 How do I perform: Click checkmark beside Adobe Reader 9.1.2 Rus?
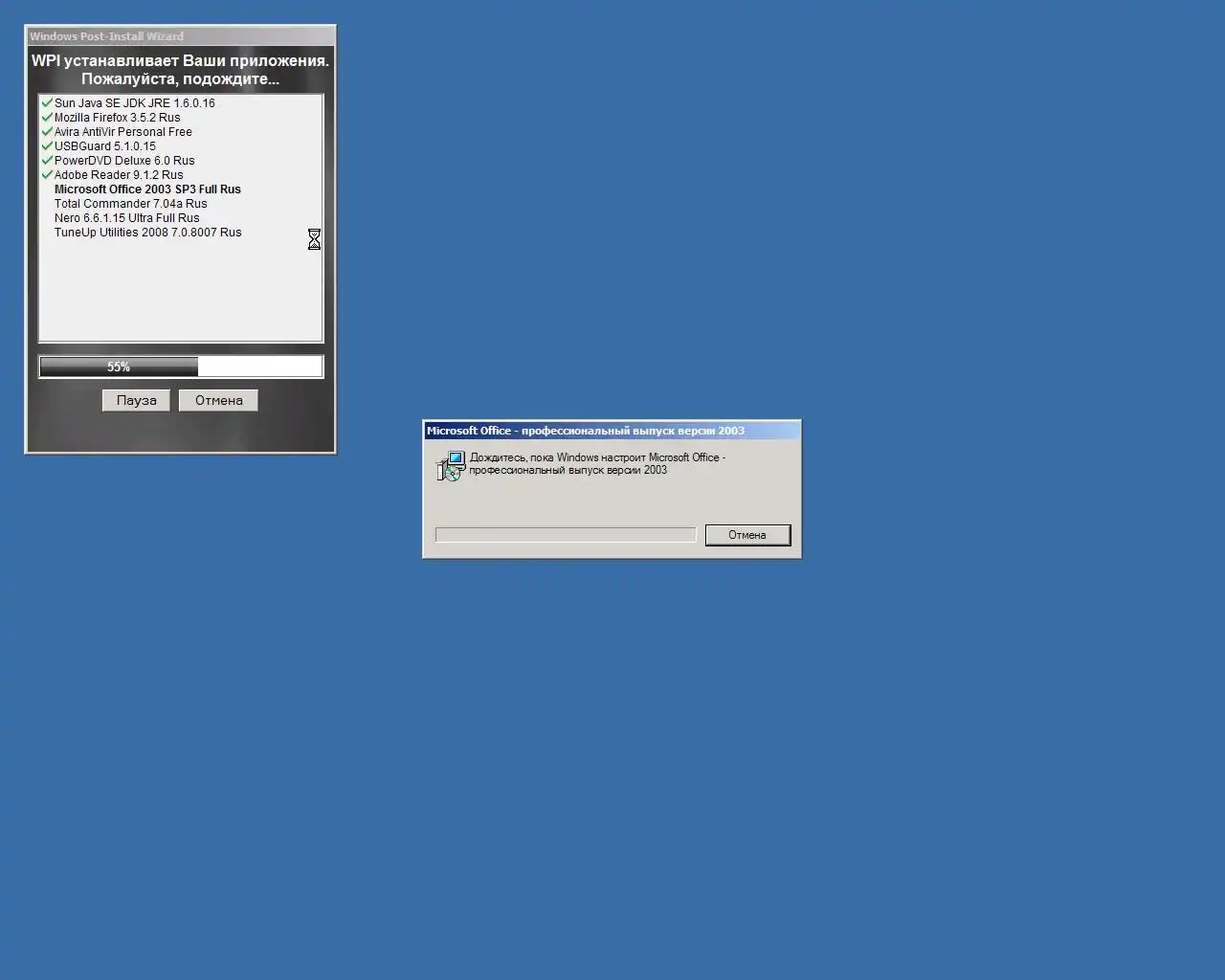[47, 174]
